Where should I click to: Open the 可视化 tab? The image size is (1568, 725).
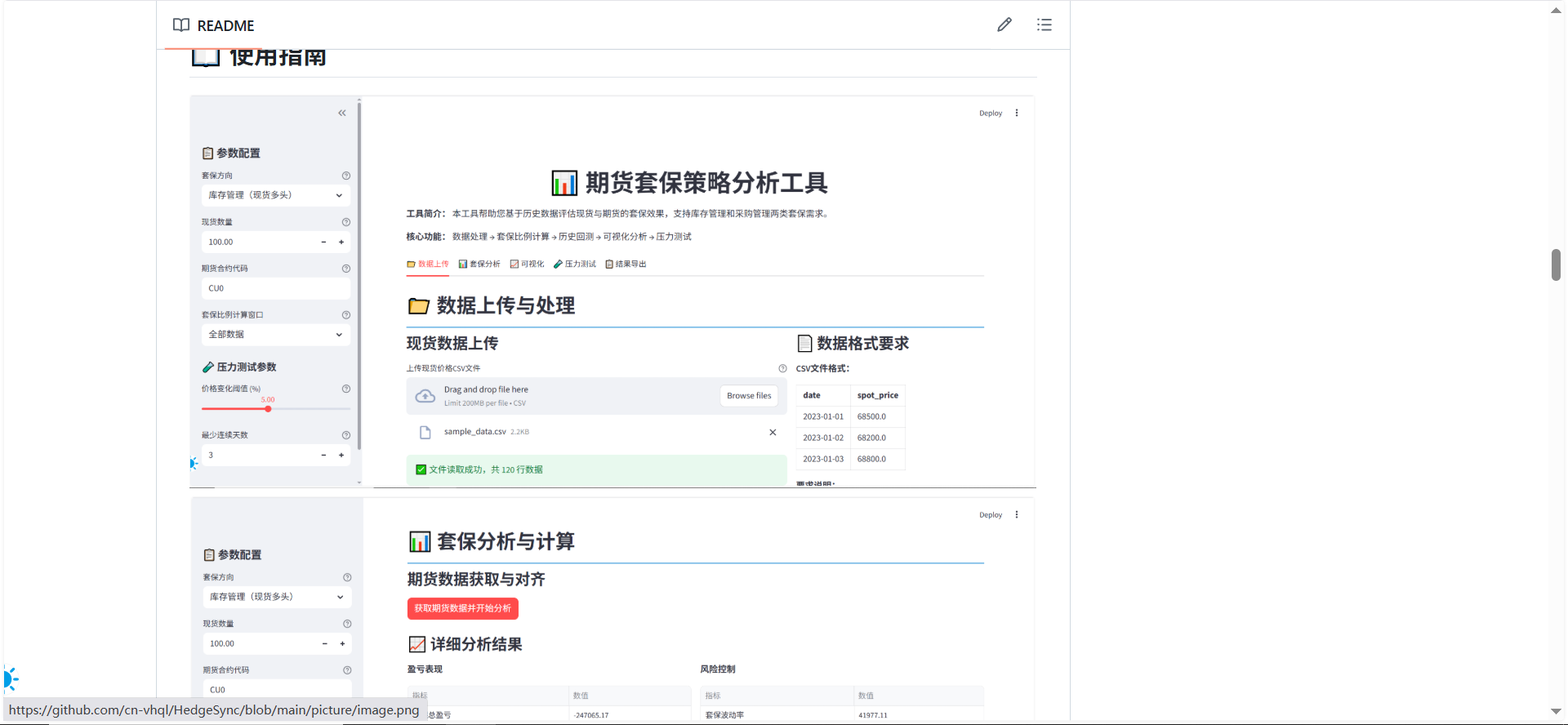527,265
